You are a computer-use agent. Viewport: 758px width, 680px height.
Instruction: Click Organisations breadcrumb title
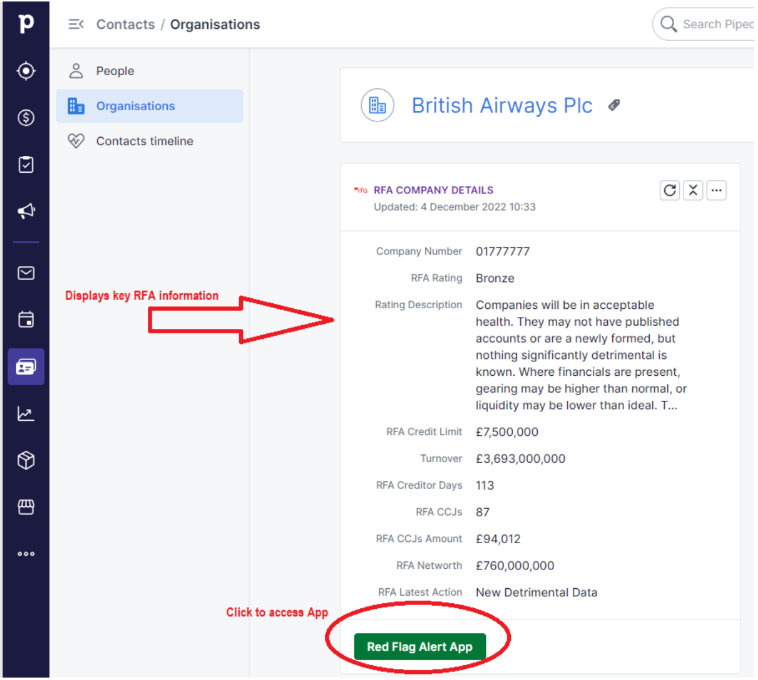point(215,24)
